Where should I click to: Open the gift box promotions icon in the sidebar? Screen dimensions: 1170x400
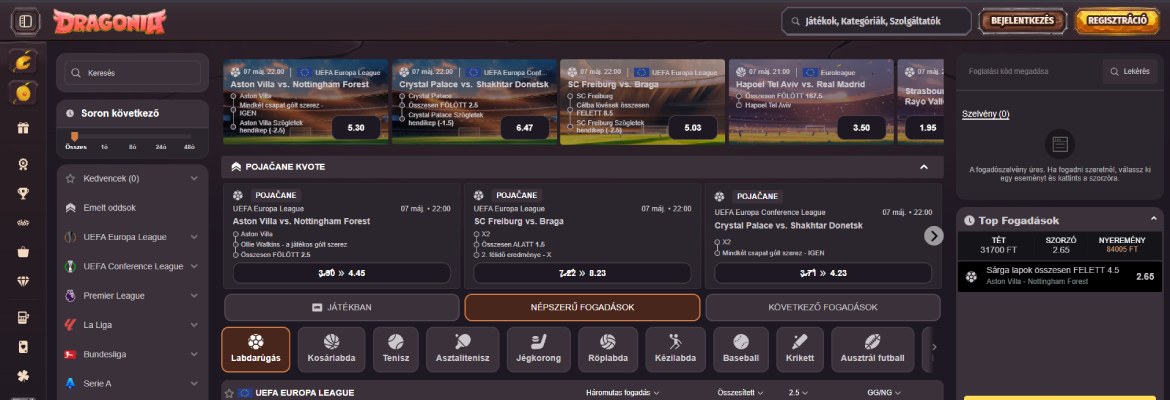(x=23, y=128)
